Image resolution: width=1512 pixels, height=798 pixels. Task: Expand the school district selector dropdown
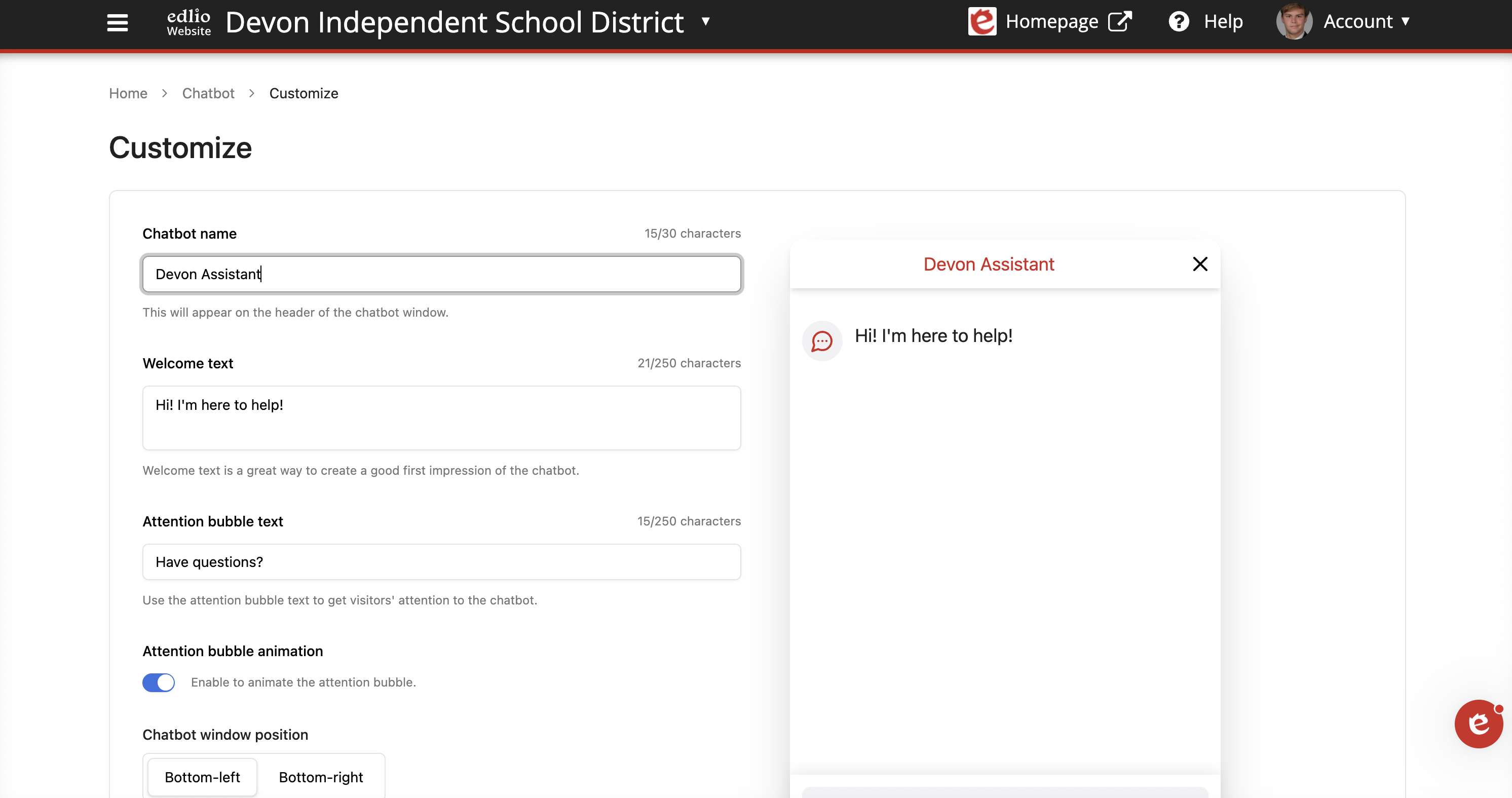pyautogui.click(x=705, y=22)
